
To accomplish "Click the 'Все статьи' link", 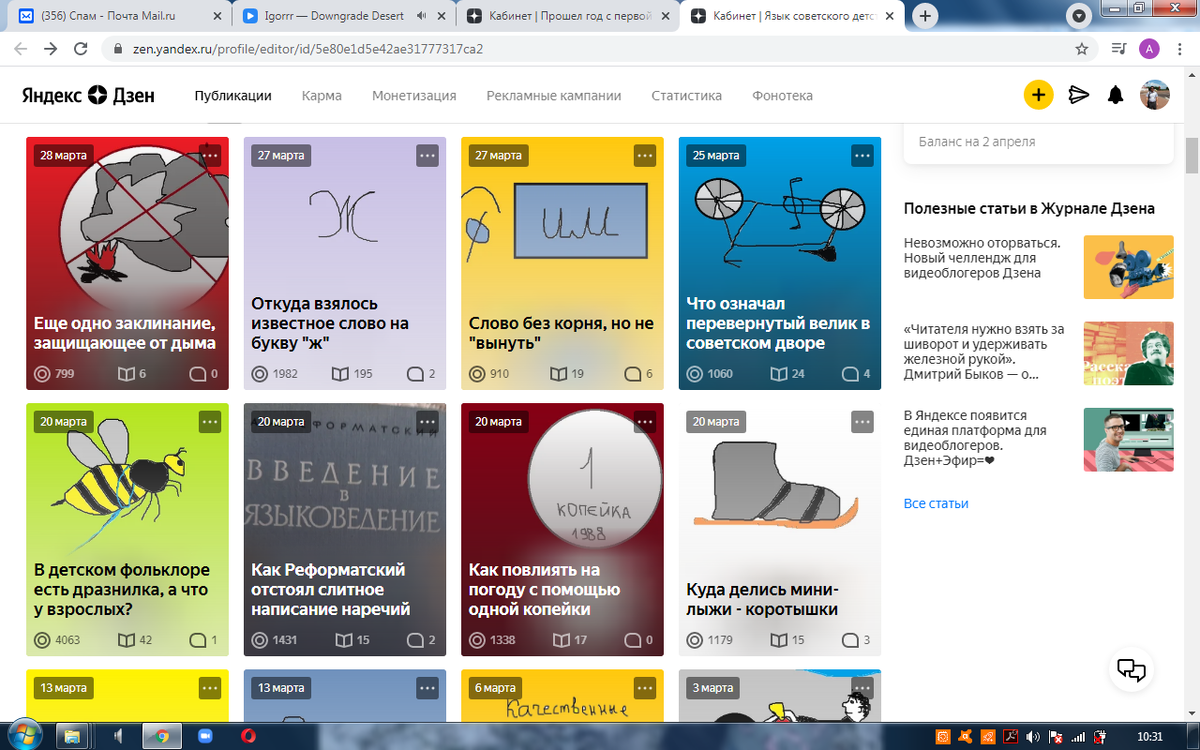I will point(936,503).
